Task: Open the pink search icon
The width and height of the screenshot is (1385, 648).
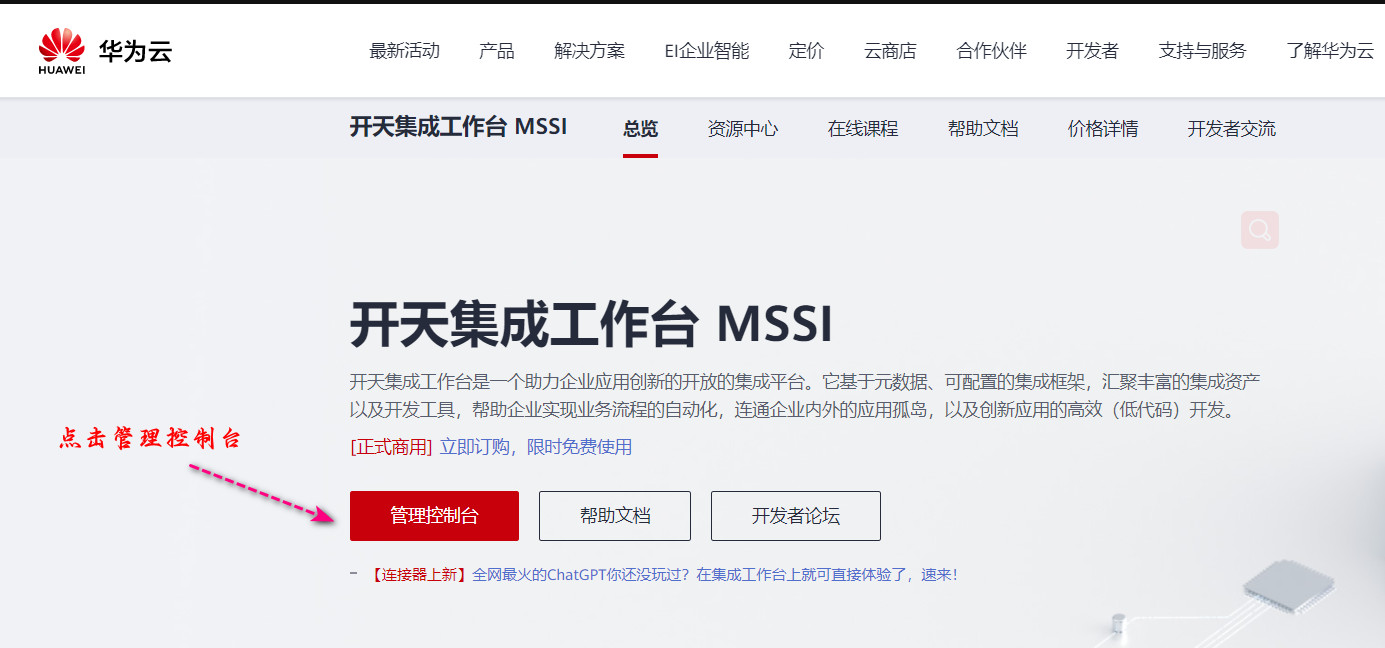Action: coord(1260,230)
